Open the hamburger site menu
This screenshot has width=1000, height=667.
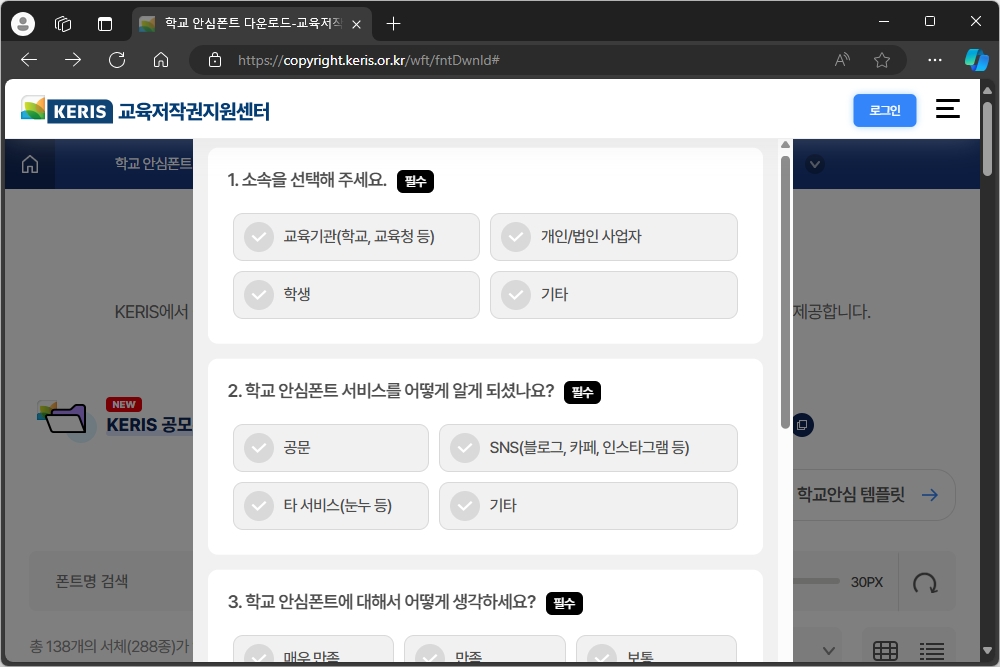(948, 109)
